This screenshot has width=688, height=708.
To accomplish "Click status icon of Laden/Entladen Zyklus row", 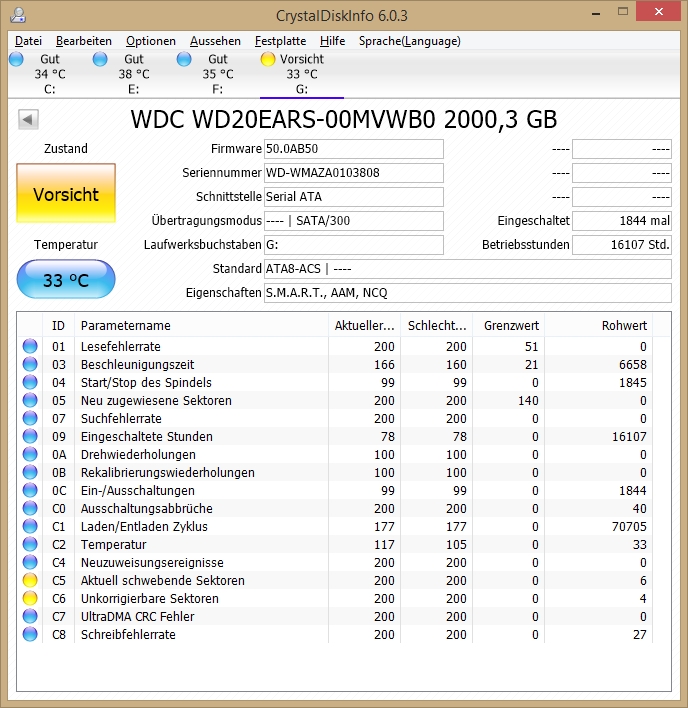I will pyautogui.click(x=30, y=526).
